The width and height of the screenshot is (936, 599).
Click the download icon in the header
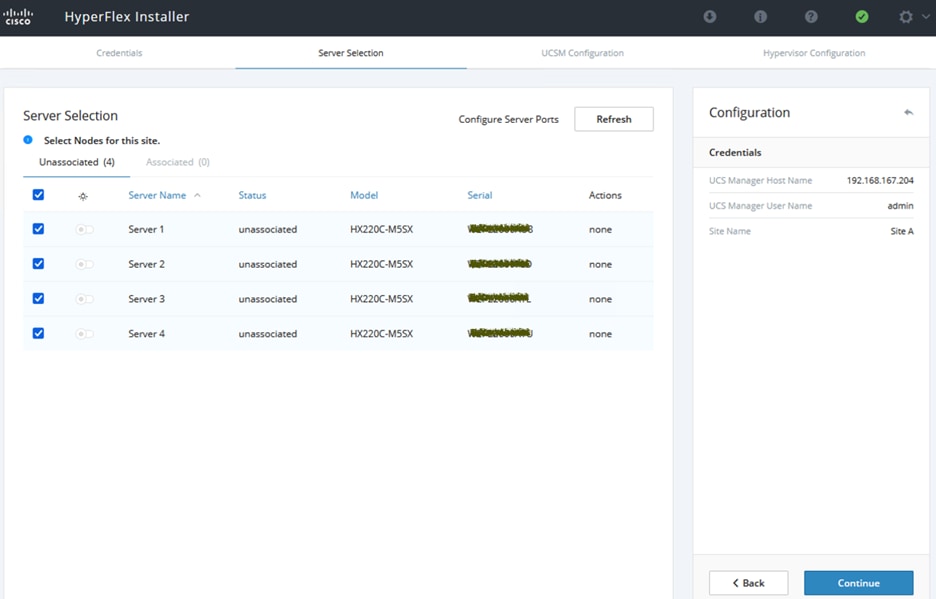tap(710, 17)
